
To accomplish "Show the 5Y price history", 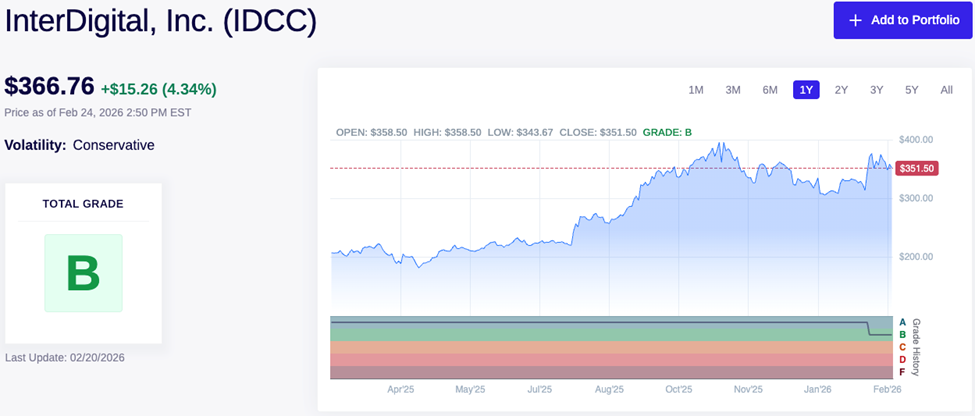I will 912,90.
